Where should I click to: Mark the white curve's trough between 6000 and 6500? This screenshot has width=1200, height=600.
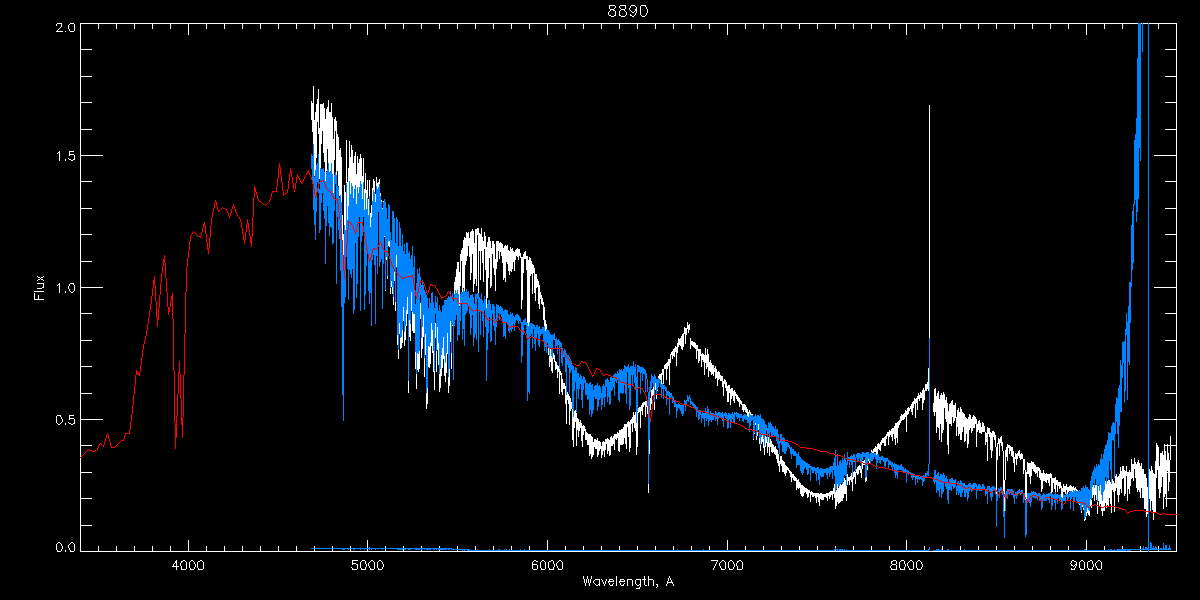pos(598,453)
